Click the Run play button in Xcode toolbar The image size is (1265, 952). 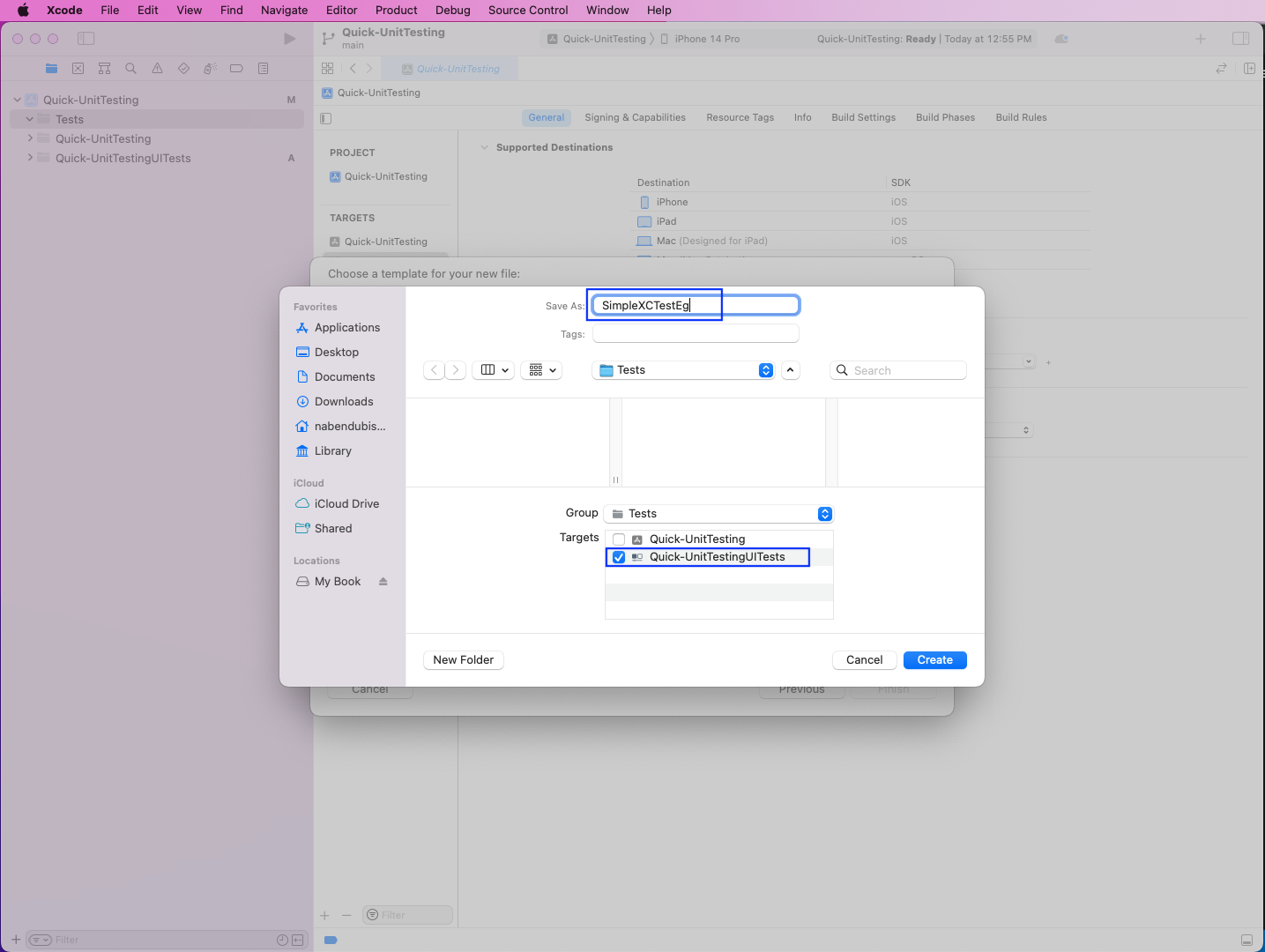click(x=289, y=39)
